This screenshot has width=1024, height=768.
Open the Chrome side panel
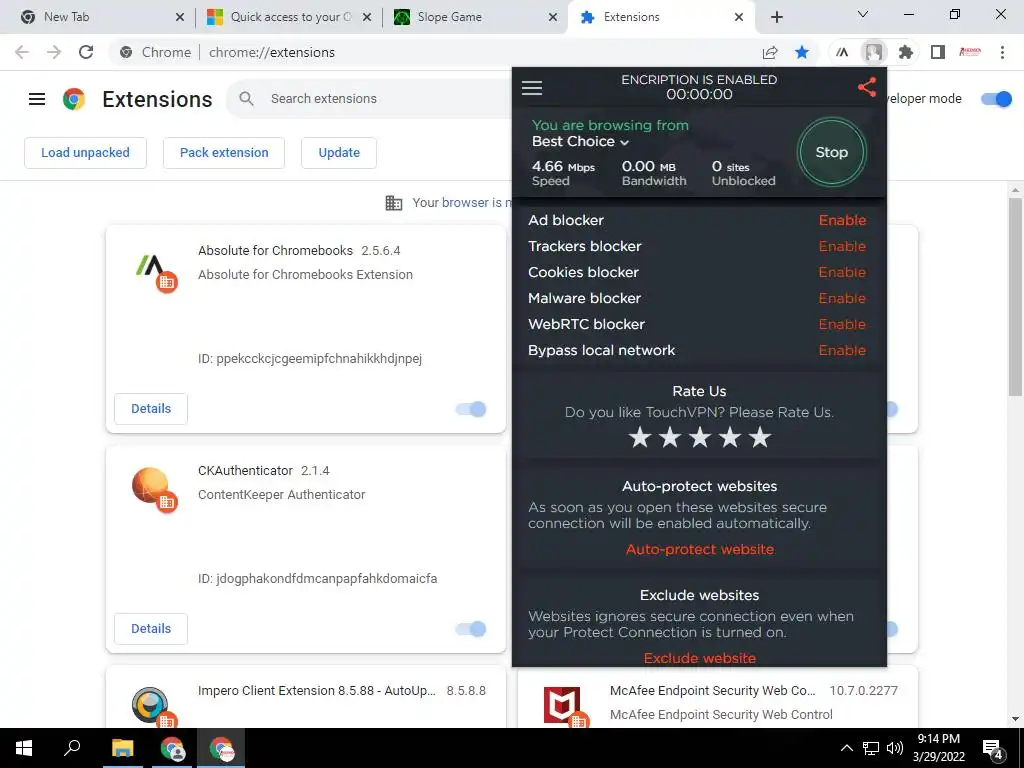tap(938, 52)
